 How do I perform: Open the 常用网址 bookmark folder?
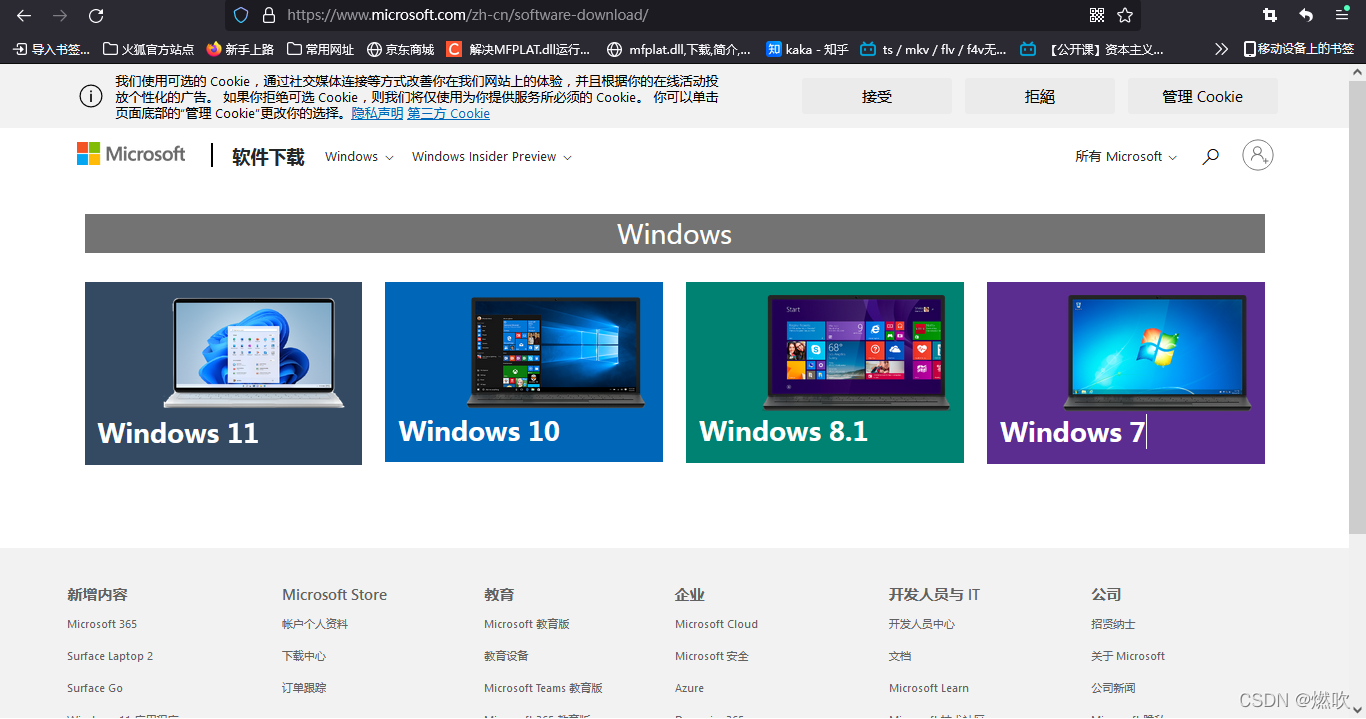point(320,49)
